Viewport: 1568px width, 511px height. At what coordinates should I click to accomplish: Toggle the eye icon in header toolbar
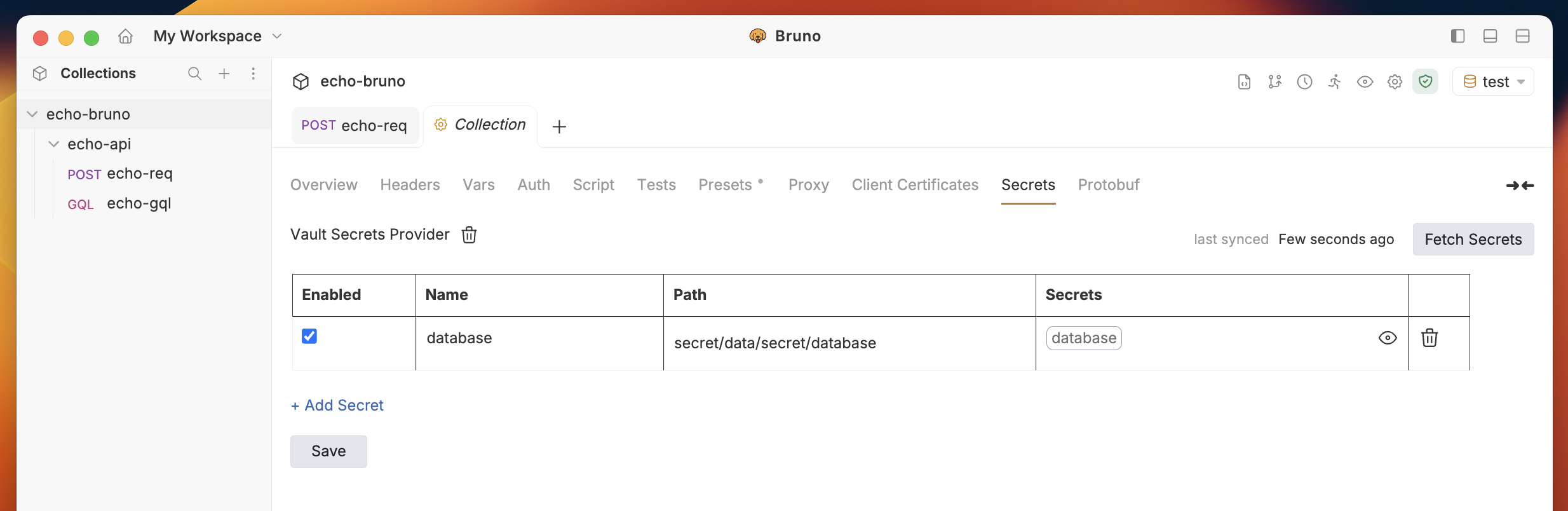1365,82
